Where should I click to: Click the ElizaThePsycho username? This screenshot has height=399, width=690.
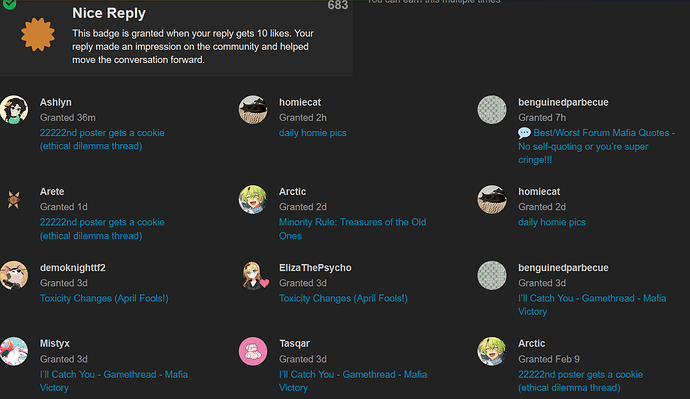click(315, 267)
